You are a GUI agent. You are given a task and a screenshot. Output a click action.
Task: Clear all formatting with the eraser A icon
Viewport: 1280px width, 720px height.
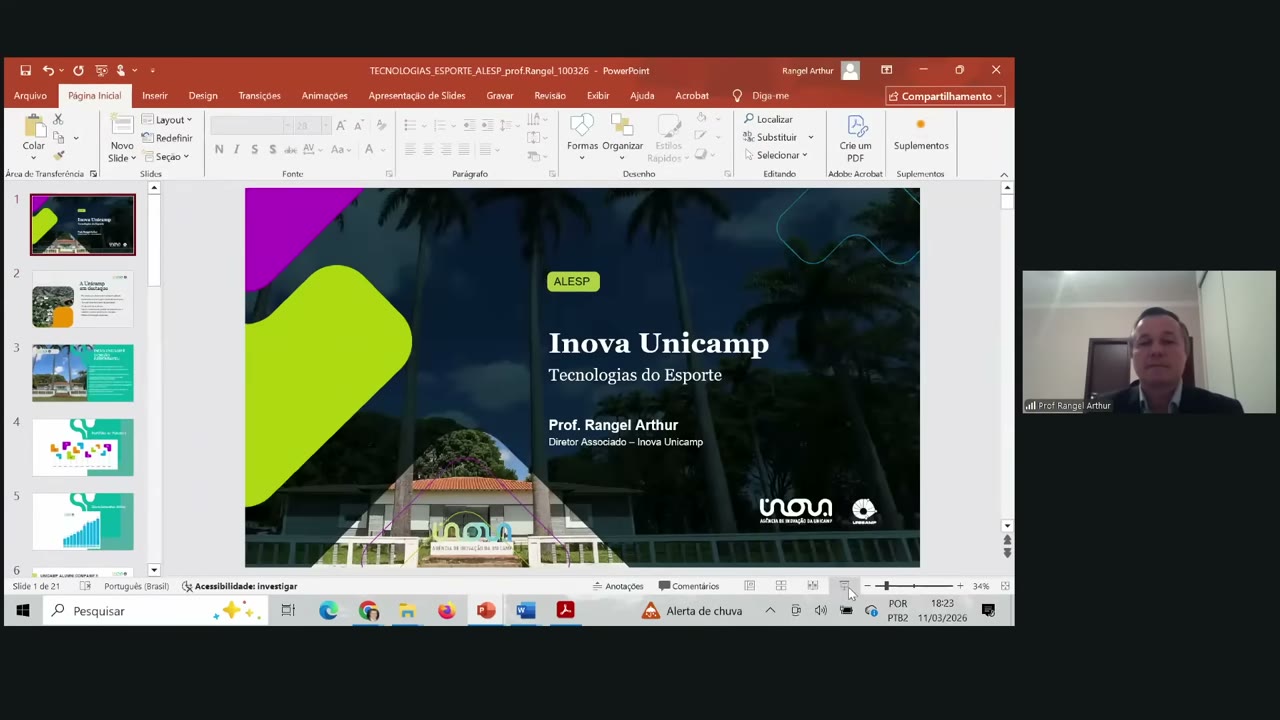(381, 125)
